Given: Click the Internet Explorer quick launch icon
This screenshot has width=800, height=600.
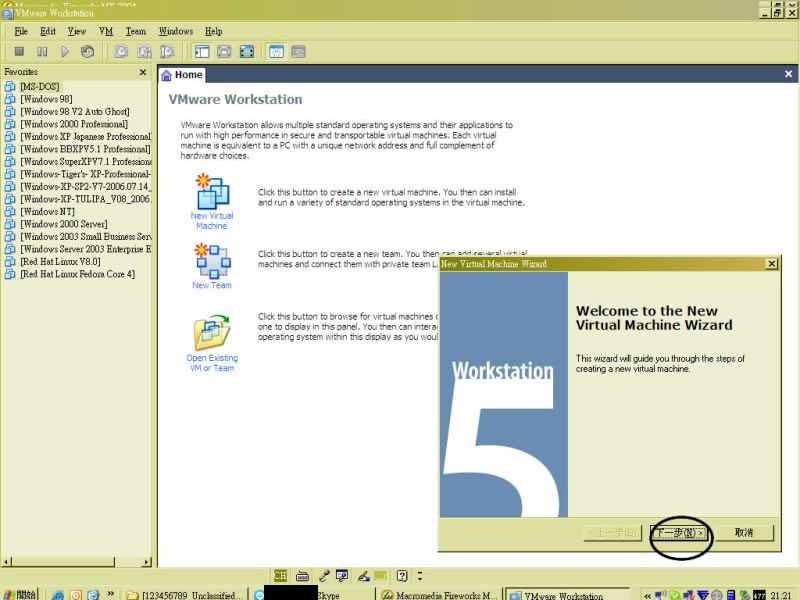Looking at the screenshot, I should [58, 595].
